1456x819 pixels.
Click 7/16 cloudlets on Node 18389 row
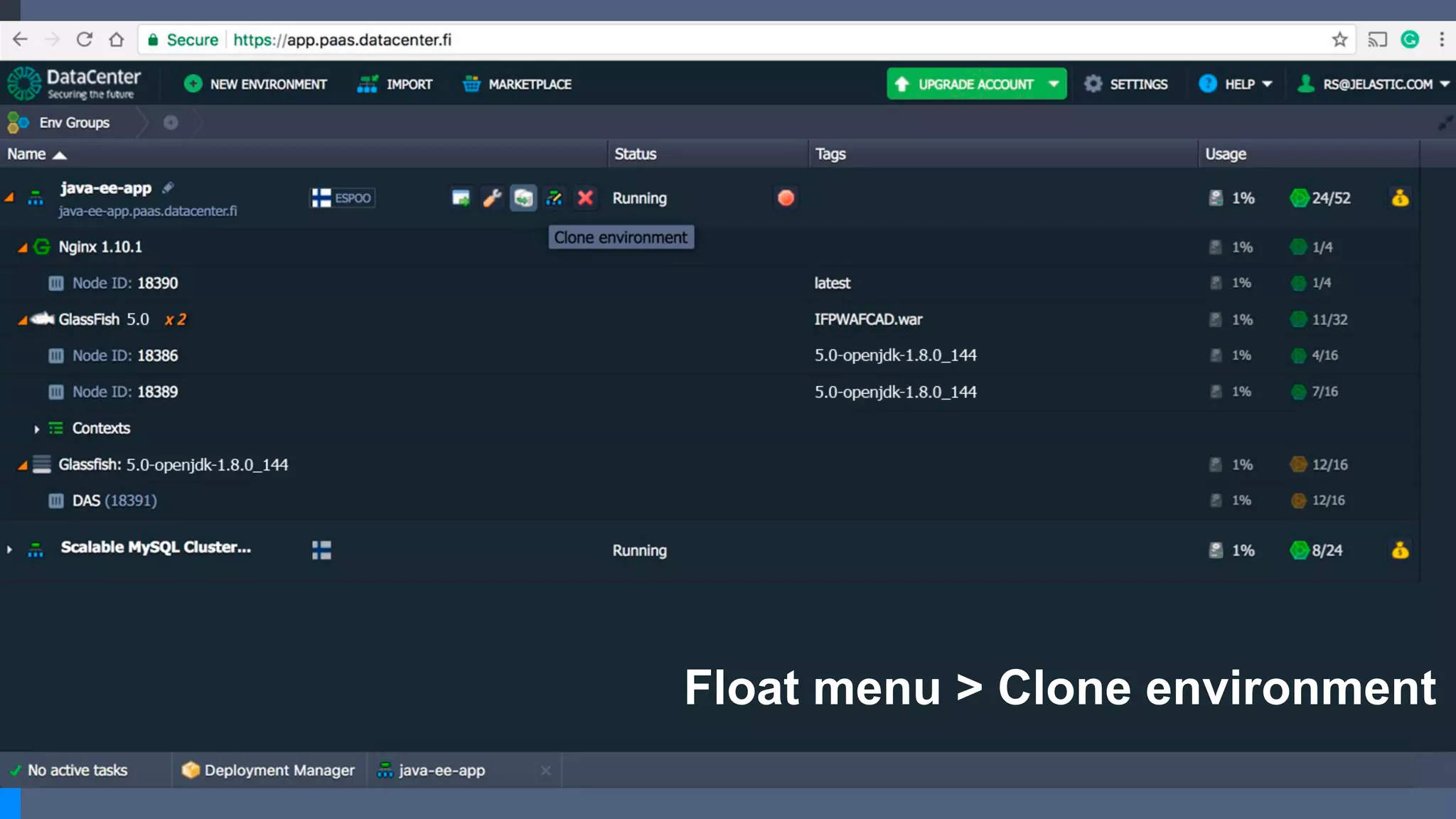[1315, 392]
